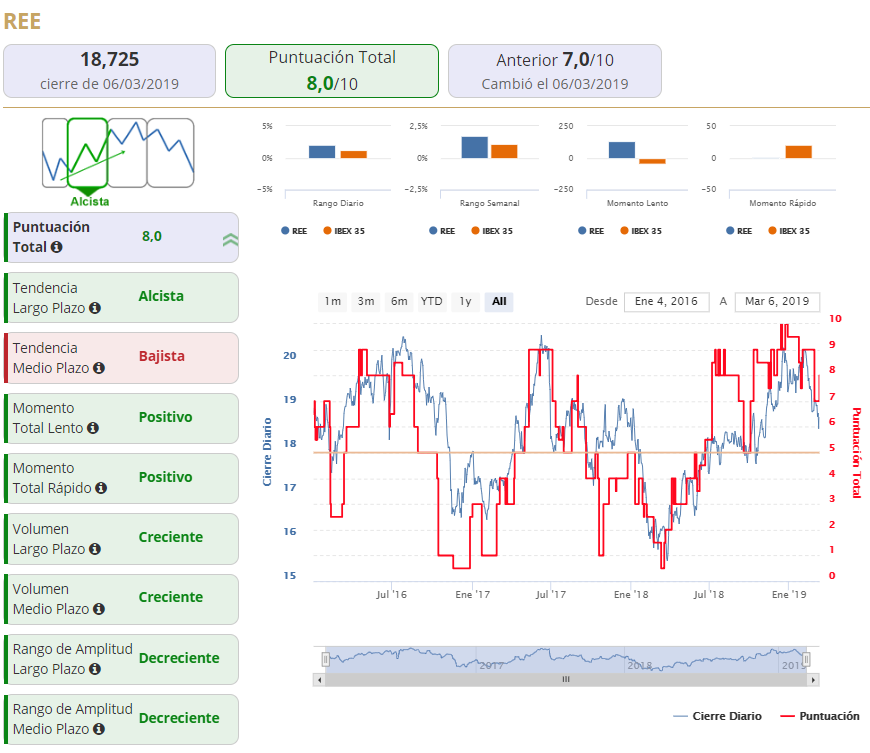Screen dimensions: 870x753
Task: Select the 3m time range
Action: (366, 301)
